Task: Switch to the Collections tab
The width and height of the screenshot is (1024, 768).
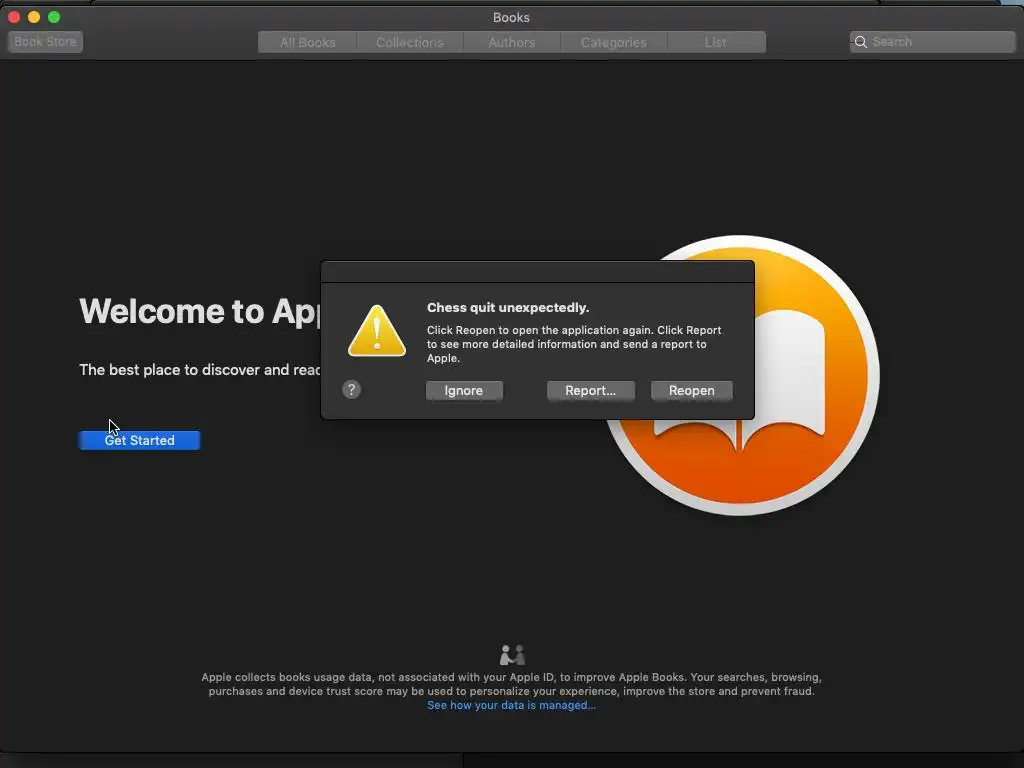Action: coord(409,42)
